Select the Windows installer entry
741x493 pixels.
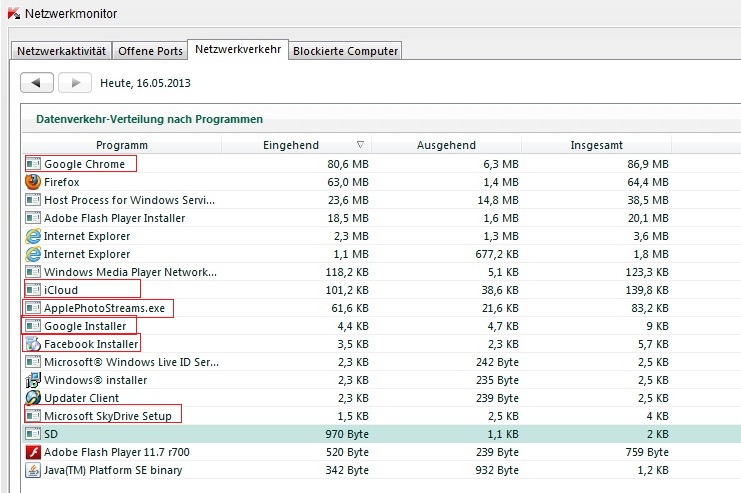(x=95, y=380)
